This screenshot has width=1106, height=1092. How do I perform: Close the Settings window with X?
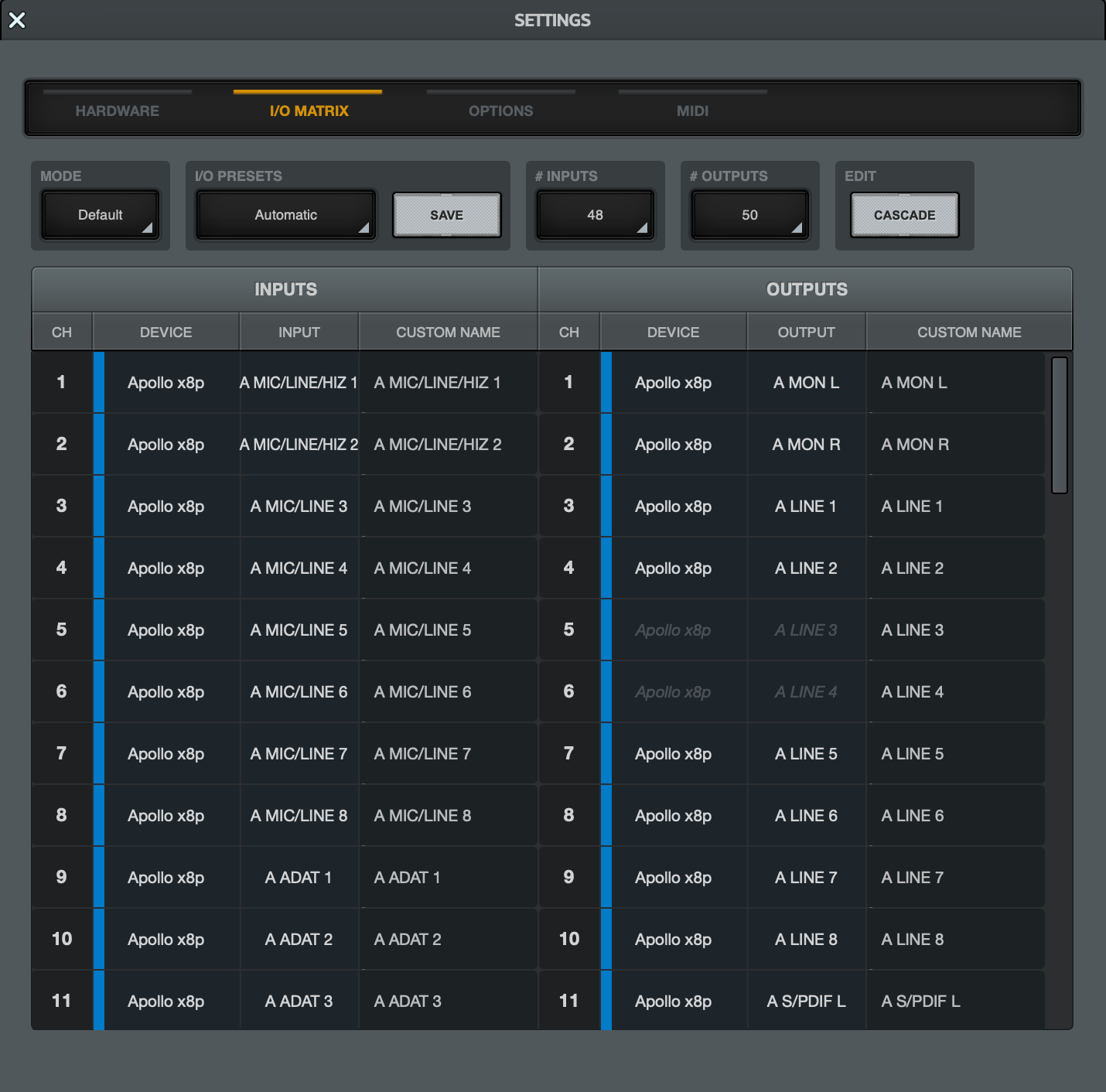coord(17,20)
